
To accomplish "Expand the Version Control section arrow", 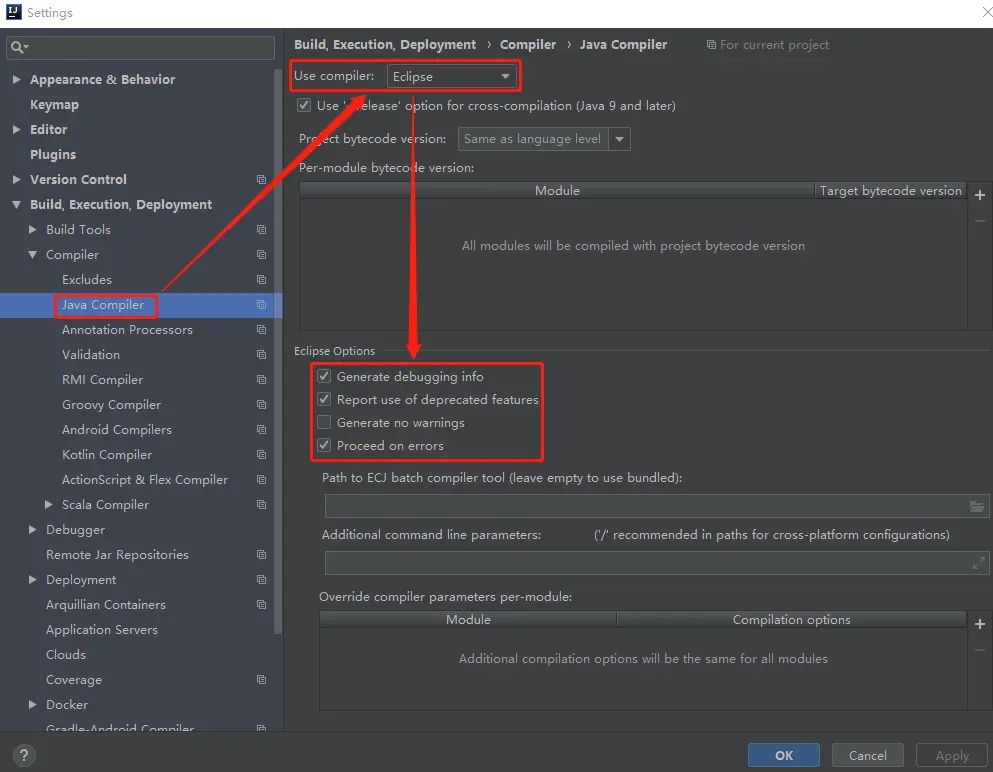I will coord(16,179).
